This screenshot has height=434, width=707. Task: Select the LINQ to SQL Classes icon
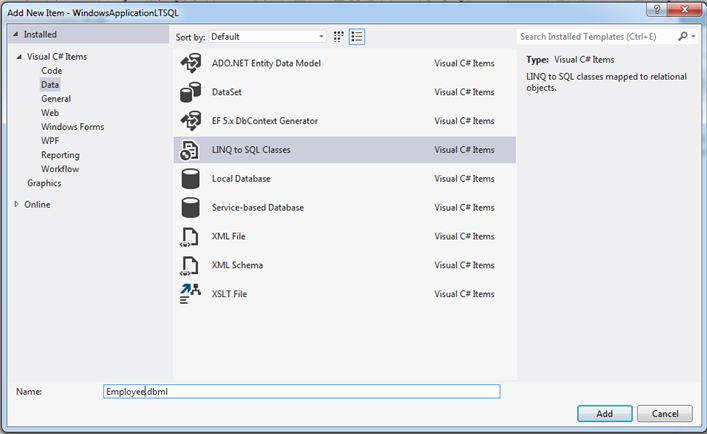coord(190,150)
